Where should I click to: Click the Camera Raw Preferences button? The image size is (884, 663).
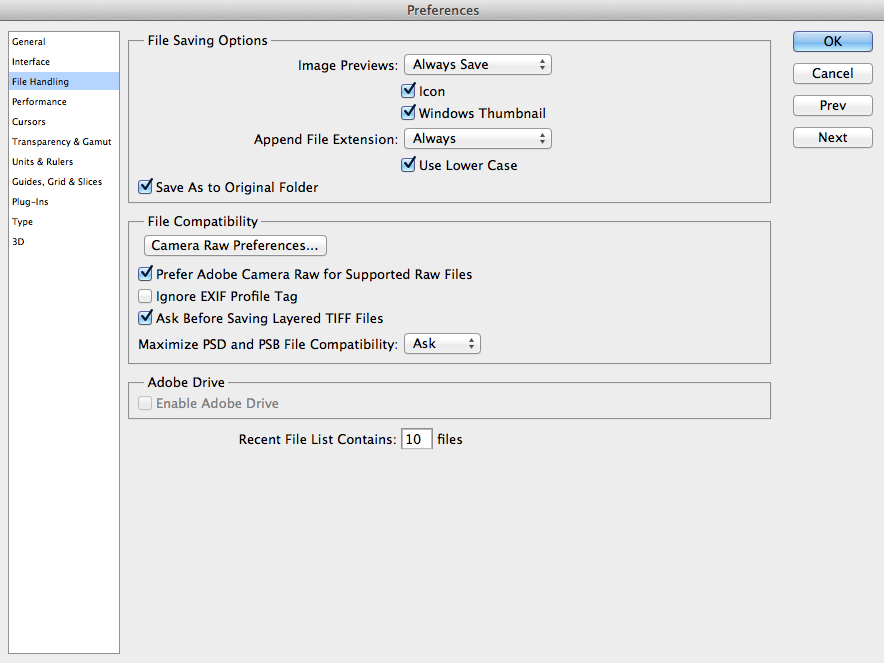[x=235, y=245]
